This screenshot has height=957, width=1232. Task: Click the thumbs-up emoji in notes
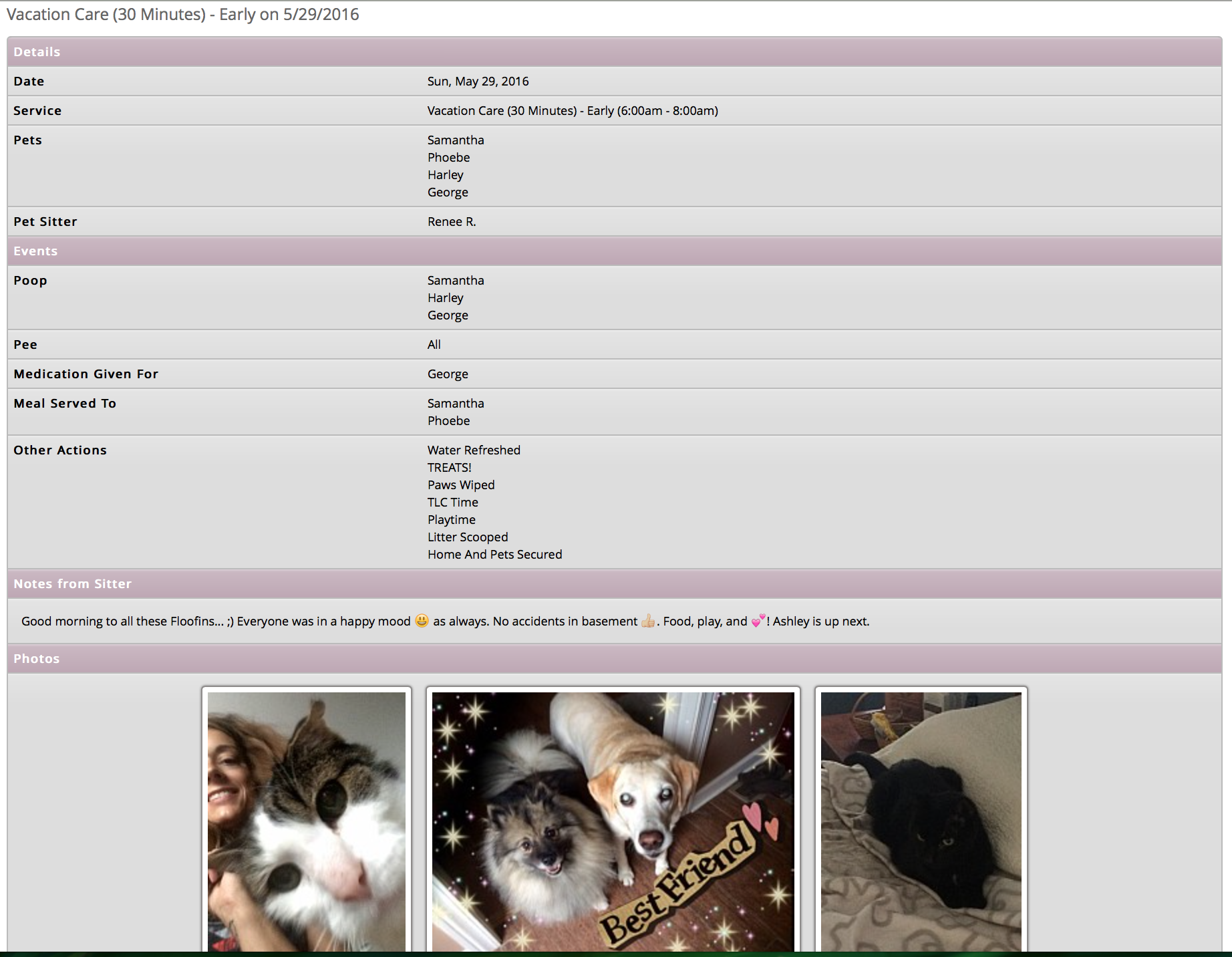pyautogui.click(x=648, y=621)
